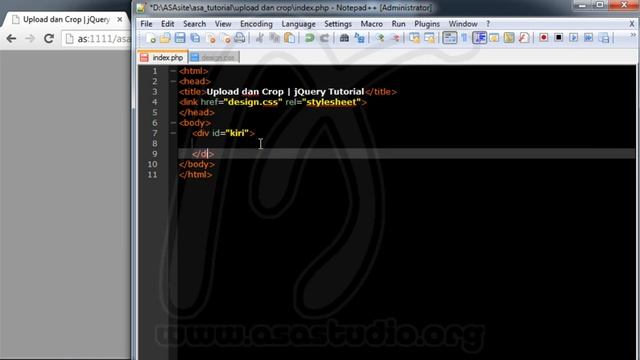The height and width of the screenshot is (360, 640).
Task: Click Chrome's back arrow button
Action: (x=11, y=38)
